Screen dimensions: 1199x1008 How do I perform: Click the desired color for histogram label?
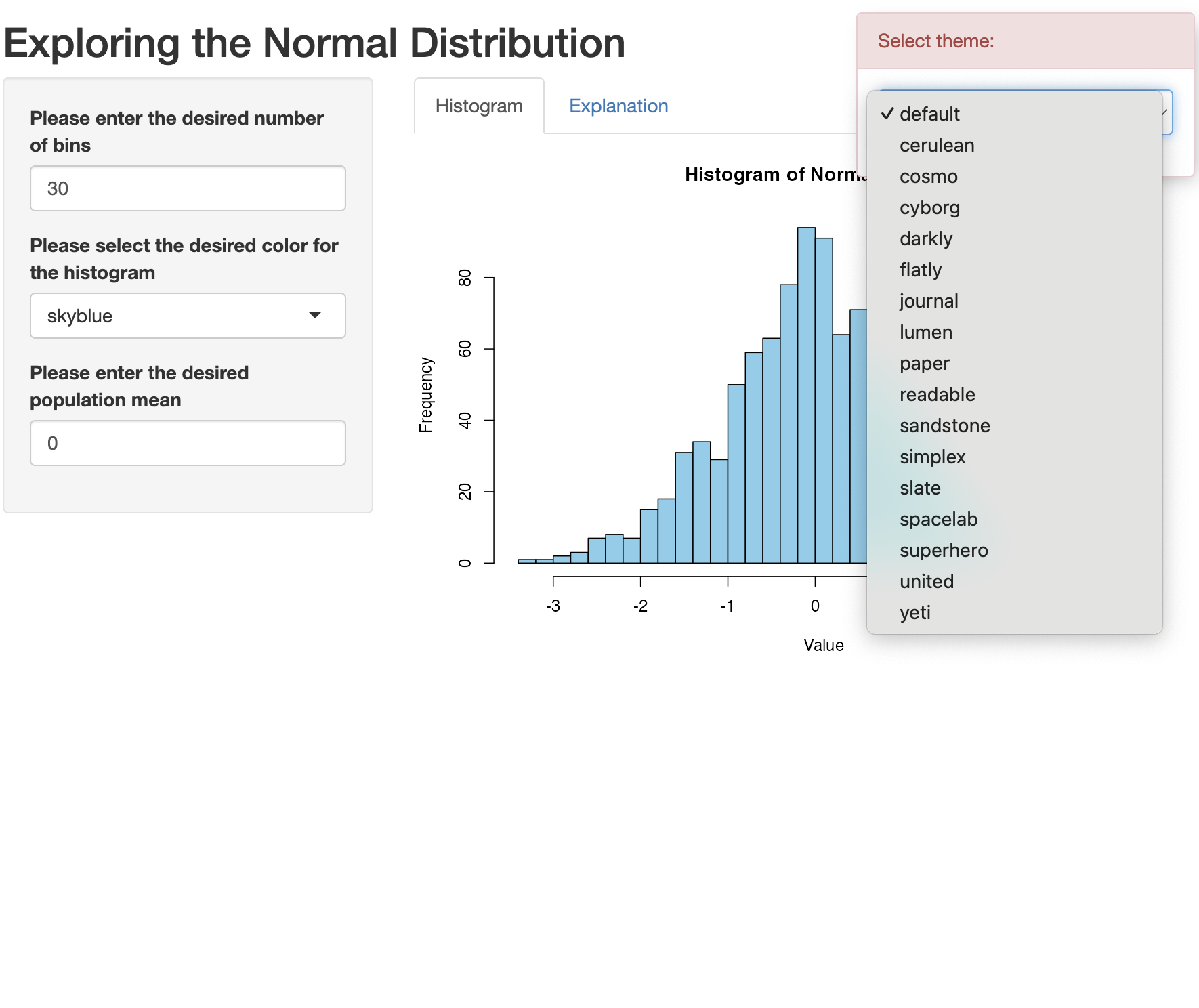coord(184,259)
